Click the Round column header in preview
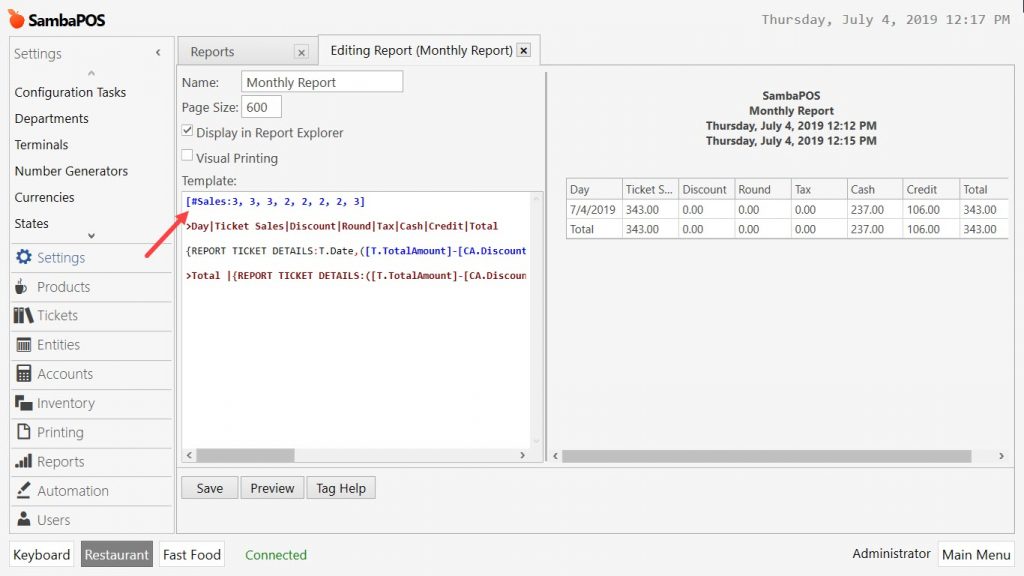Image resolution: width=1024 pixels, height=576 pixels. pos(763,189)
